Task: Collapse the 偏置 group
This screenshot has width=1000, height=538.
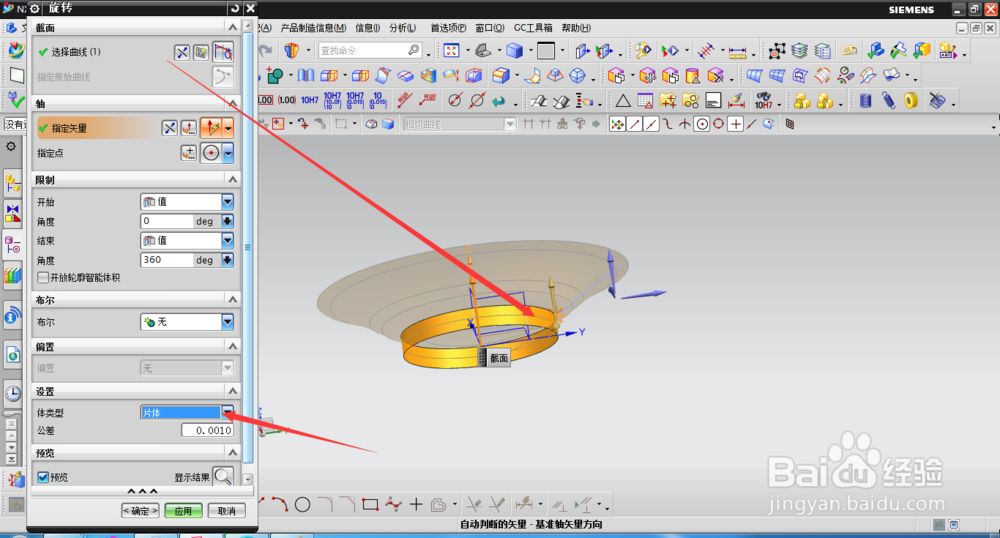Action: coord(232,346)
